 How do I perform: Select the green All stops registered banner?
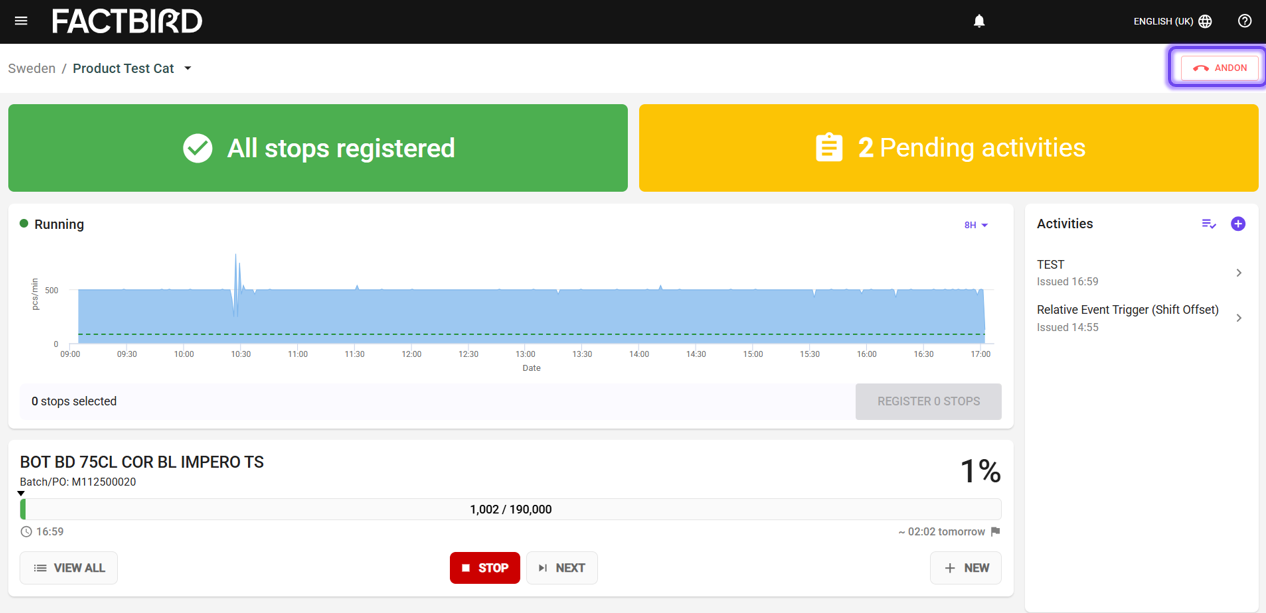(318, 147)
